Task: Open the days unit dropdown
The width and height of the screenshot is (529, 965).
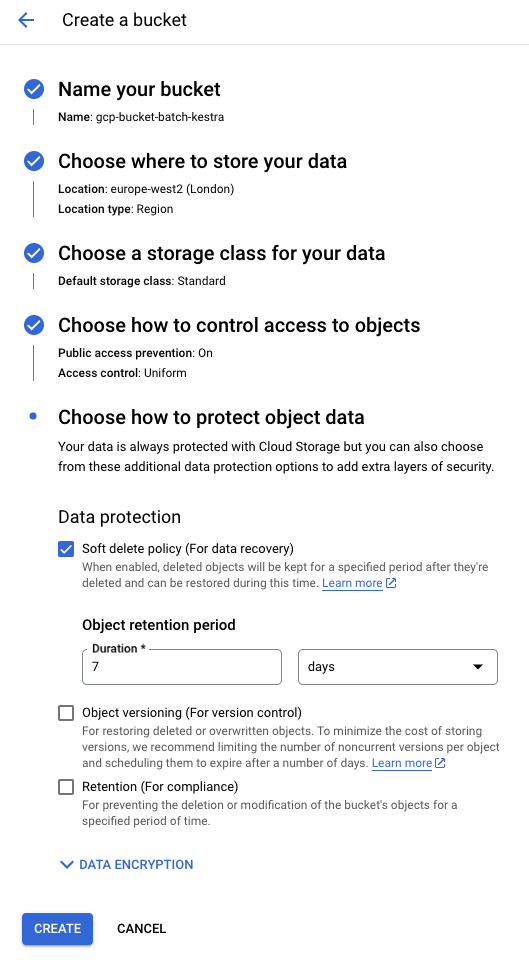Action: tap(398, 667)
